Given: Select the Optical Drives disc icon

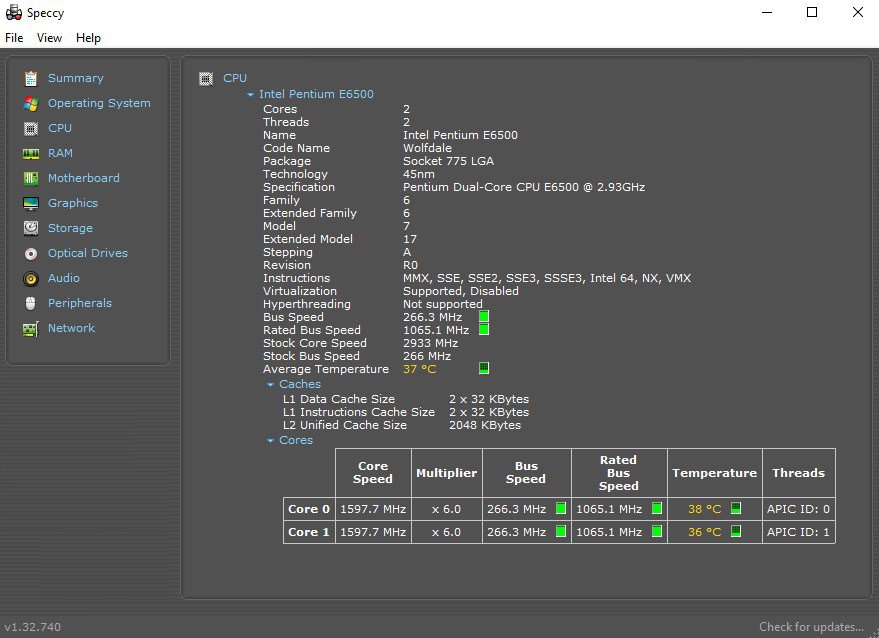Looking at the screenshot, I should [x=31, y=253].
